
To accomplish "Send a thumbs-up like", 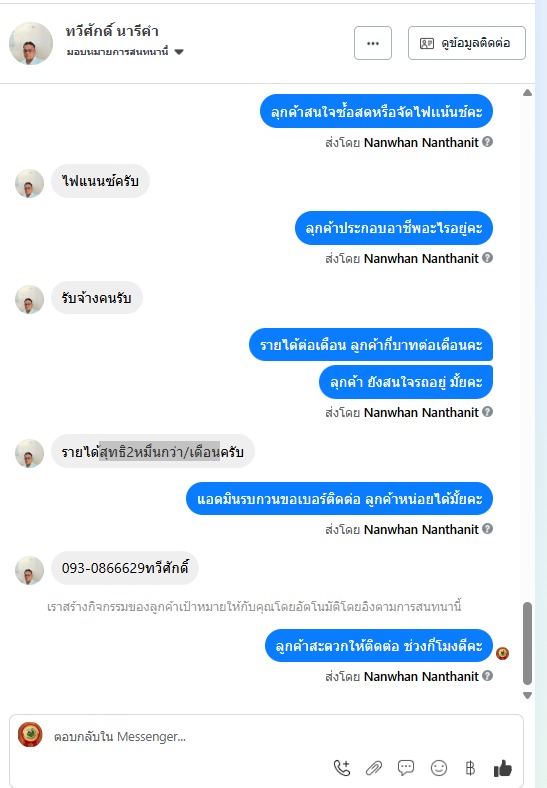I will coord(502,768).
